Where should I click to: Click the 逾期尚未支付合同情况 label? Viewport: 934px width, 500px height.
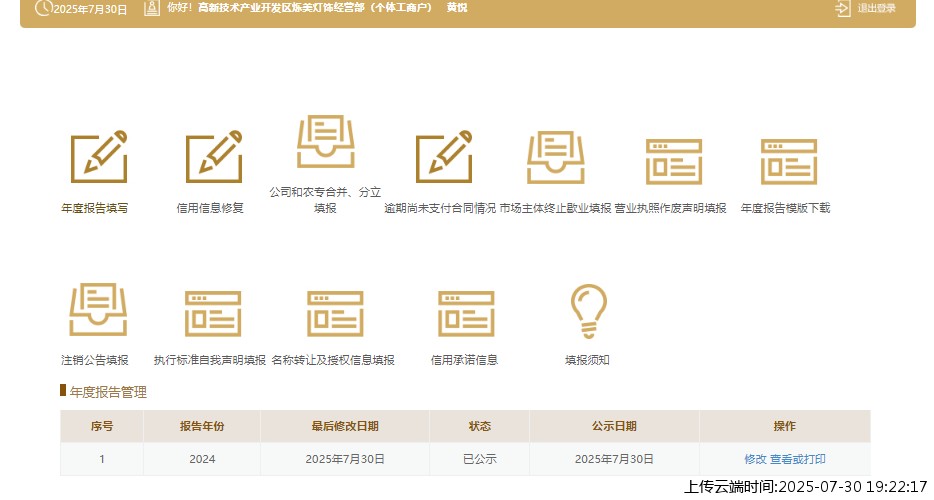pos(440,208)
